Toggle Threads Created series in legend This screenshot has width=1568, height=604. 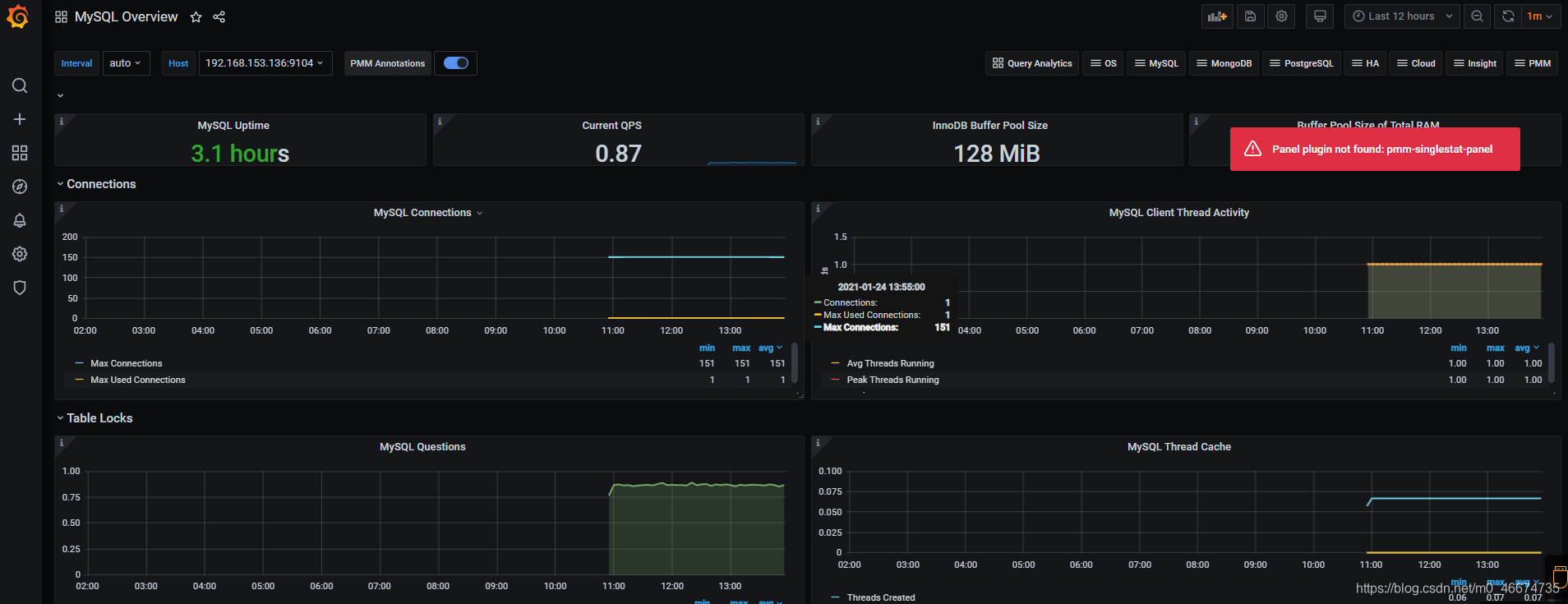point(880,597)
